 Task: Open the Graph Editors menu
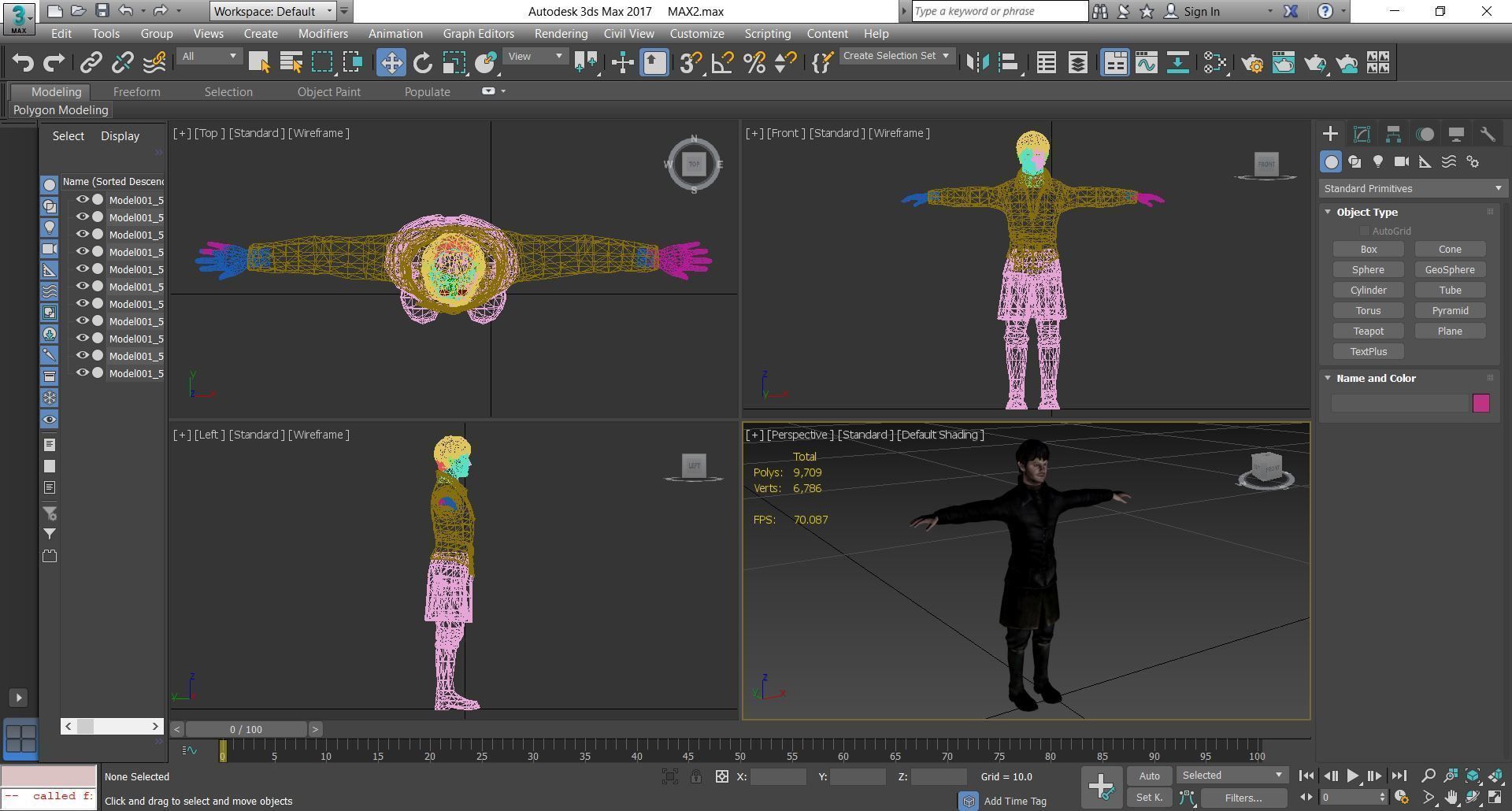click(478, 34)
